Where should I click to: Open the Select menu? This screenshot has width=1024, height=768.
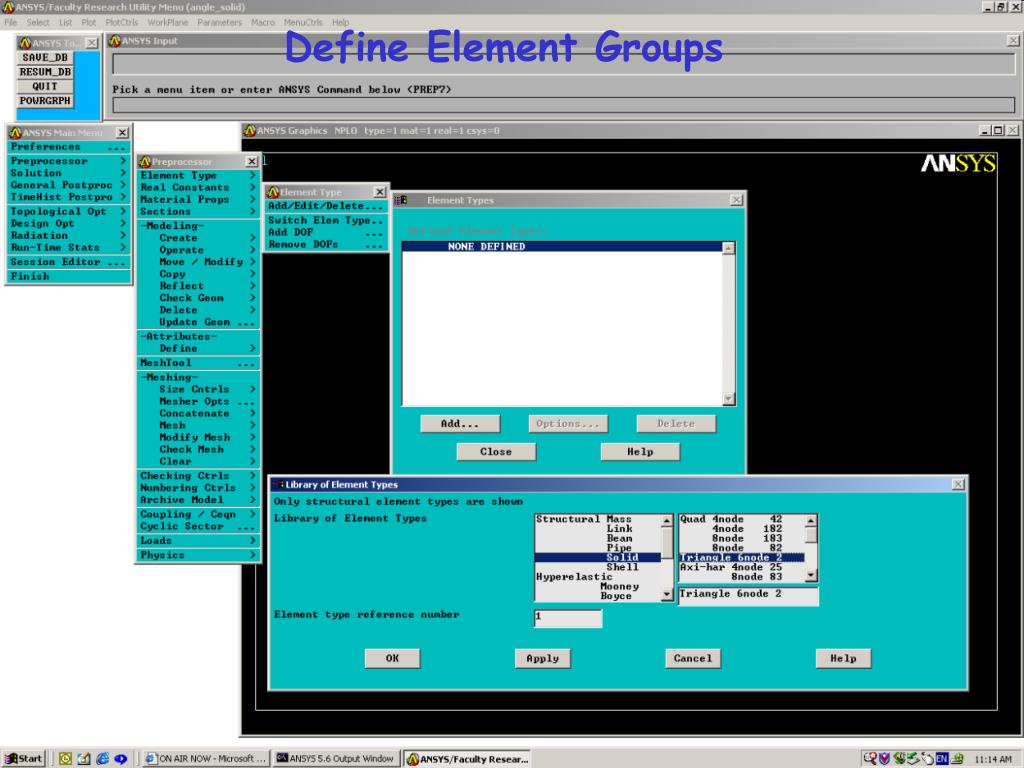tap(38, 22)
